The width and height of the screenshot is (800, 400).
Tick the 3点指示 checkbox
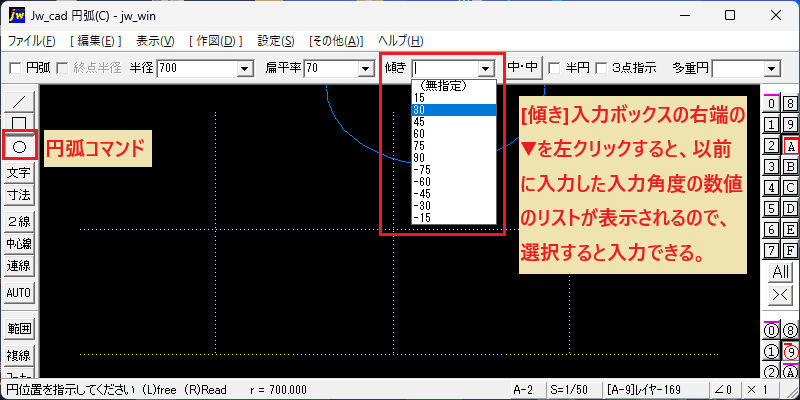tap(602, 68)
